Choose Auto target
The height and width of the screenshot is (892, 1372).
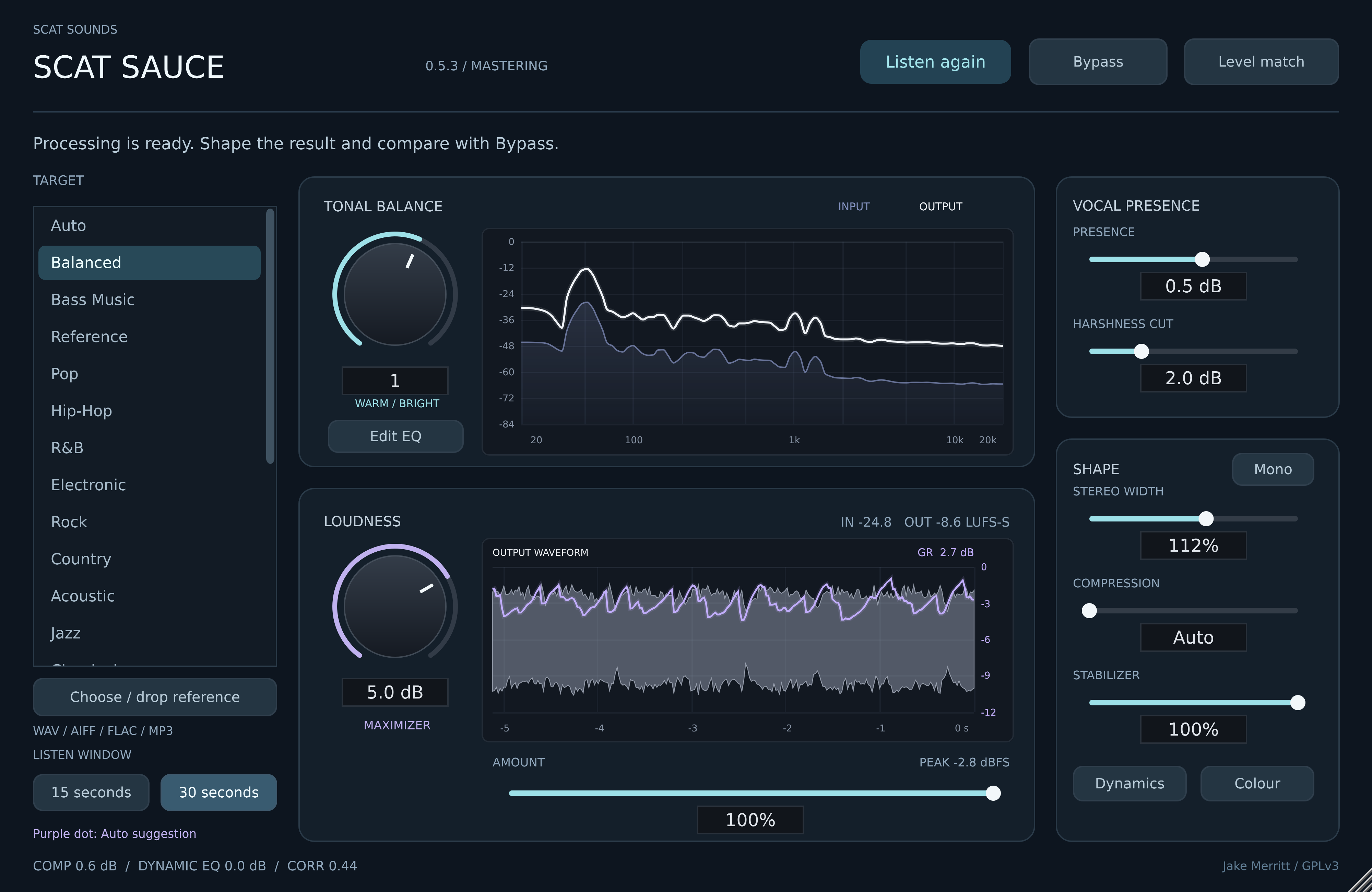(x=149, y=225)
